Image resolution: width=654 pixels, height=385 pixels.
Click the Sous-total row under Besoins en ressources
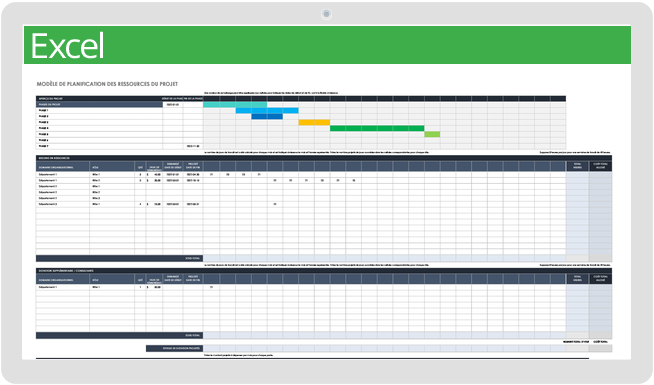tap(119, 259)
